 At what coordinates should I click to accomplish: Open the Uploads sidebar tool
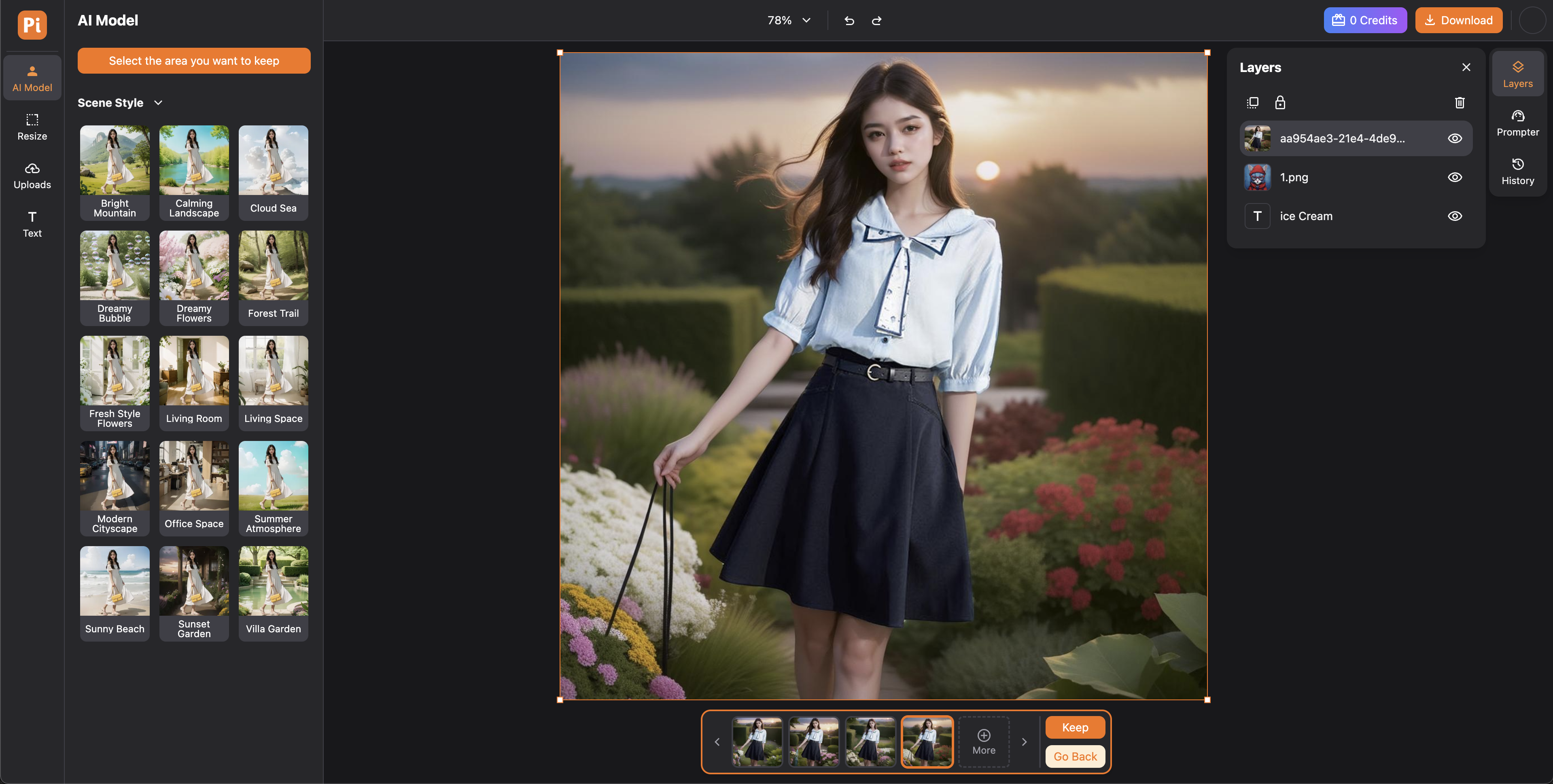(32, 175)
